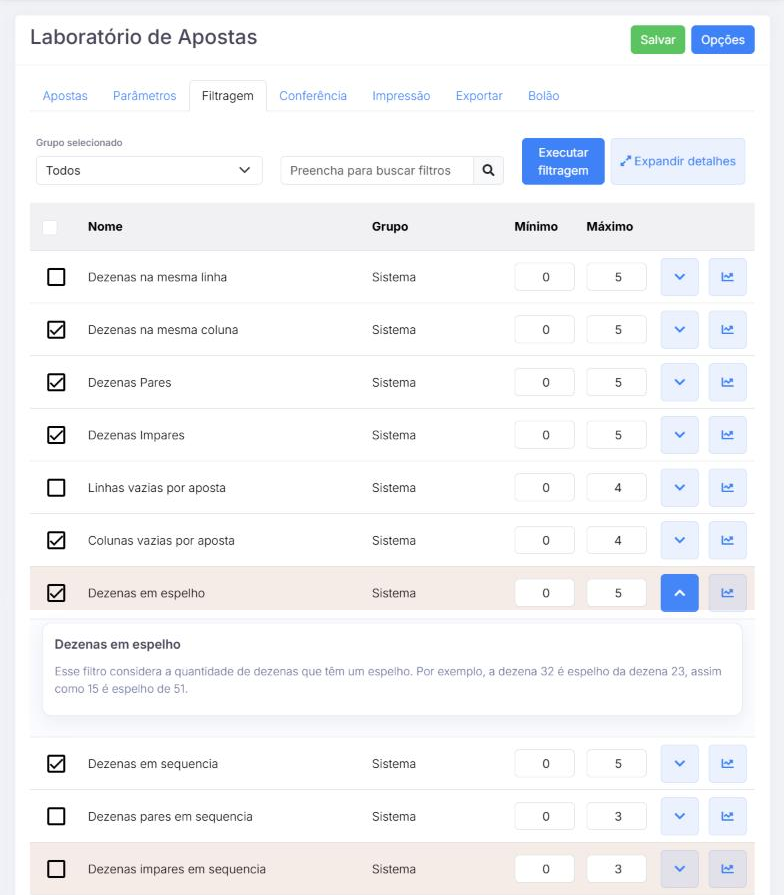Open chart for Dezenas pares em sequencia
Viewport: 784px width, 895px height.
(727, 816)
